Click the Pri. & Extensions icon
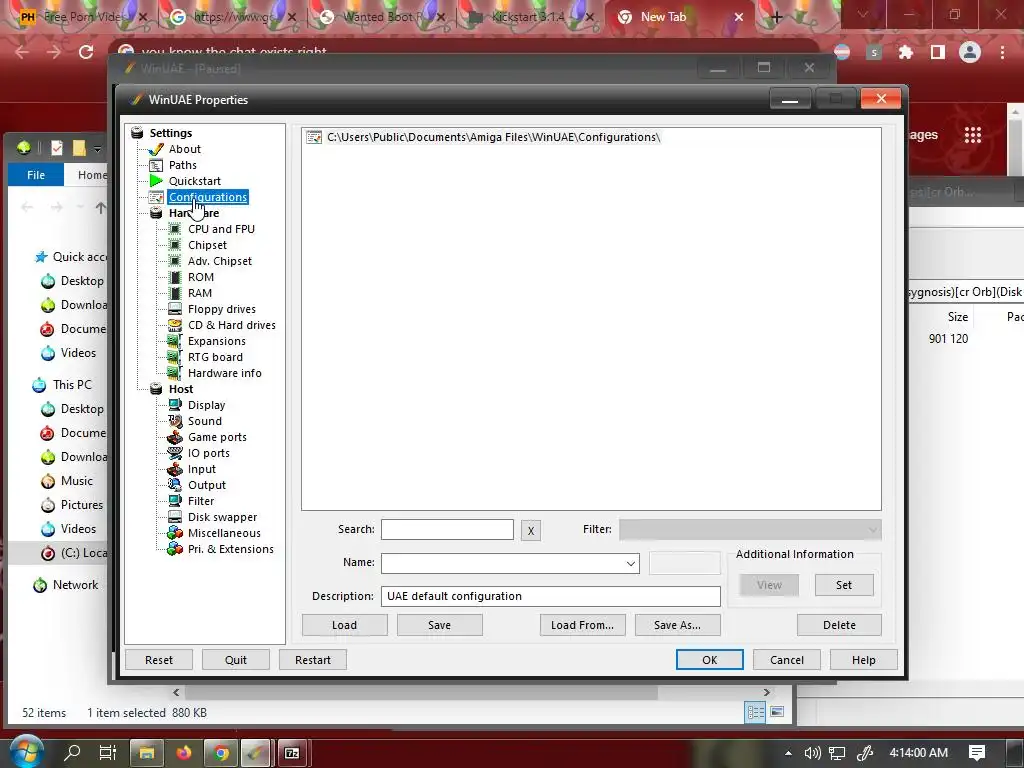Screen dimensions: 1024x768 coord(175,549)
